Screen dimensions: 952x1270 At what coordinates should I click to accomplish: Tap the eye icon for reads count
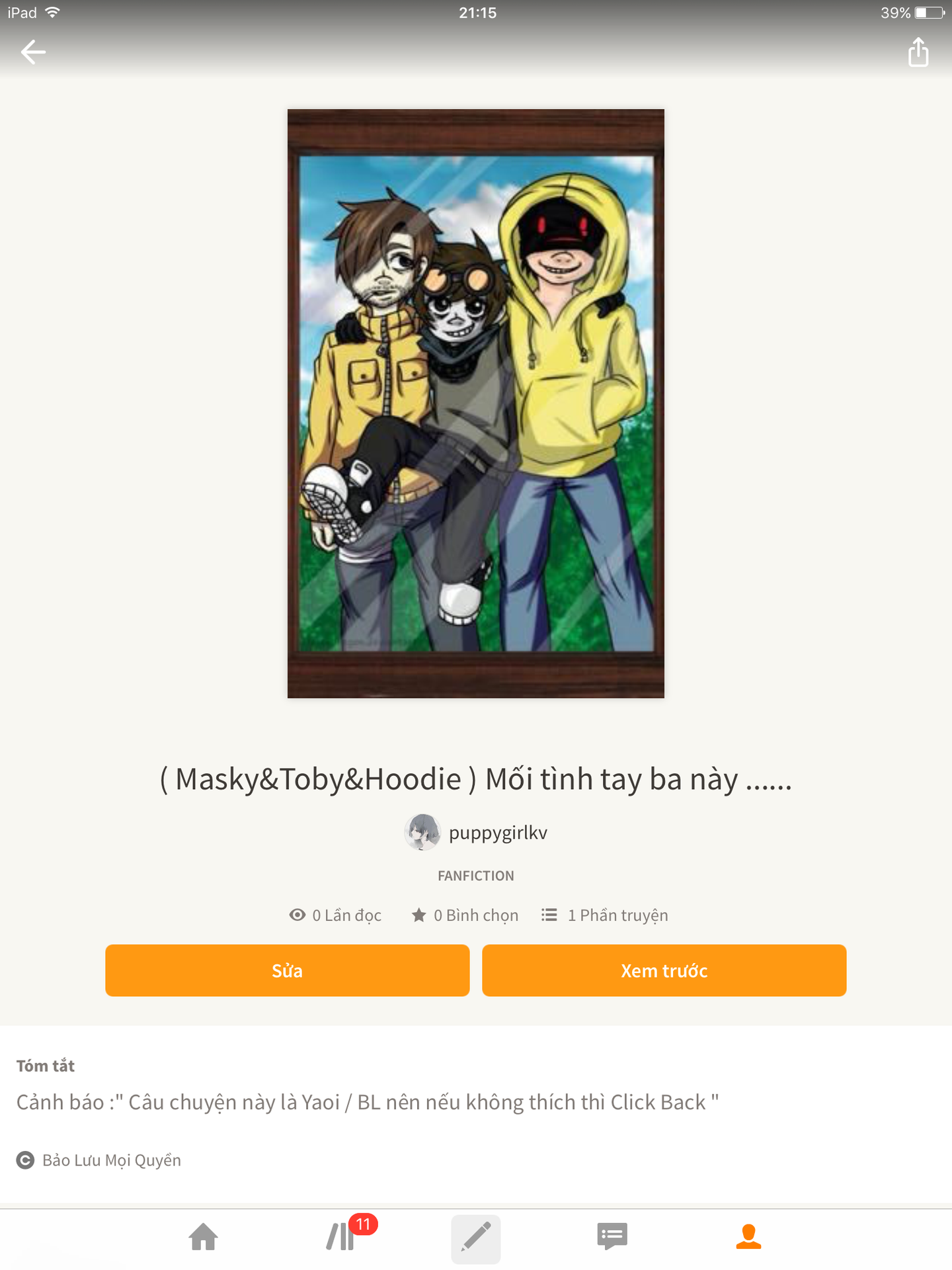pos(297,915)
